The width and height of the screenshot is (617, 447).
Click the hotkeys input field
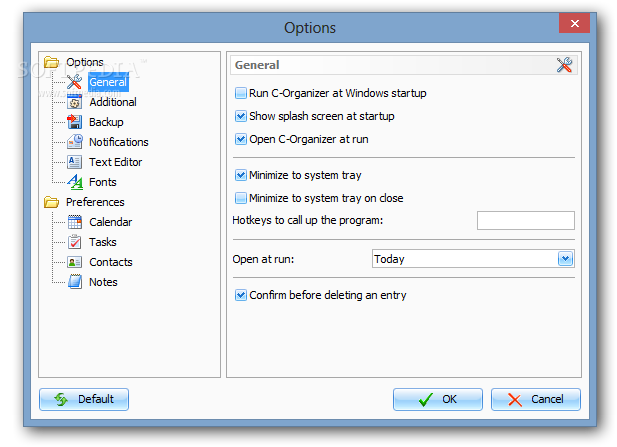[526, 220]
